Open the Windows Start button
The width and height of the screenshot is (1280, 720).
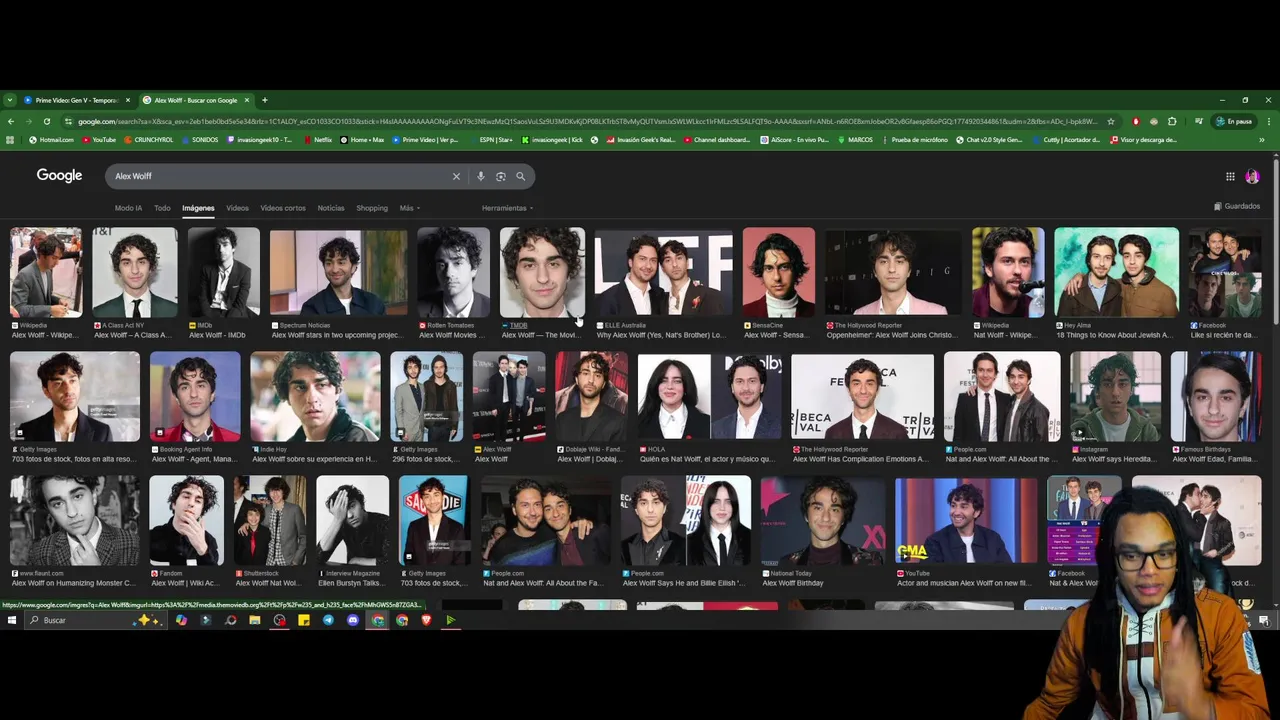[x=11, y=620]
